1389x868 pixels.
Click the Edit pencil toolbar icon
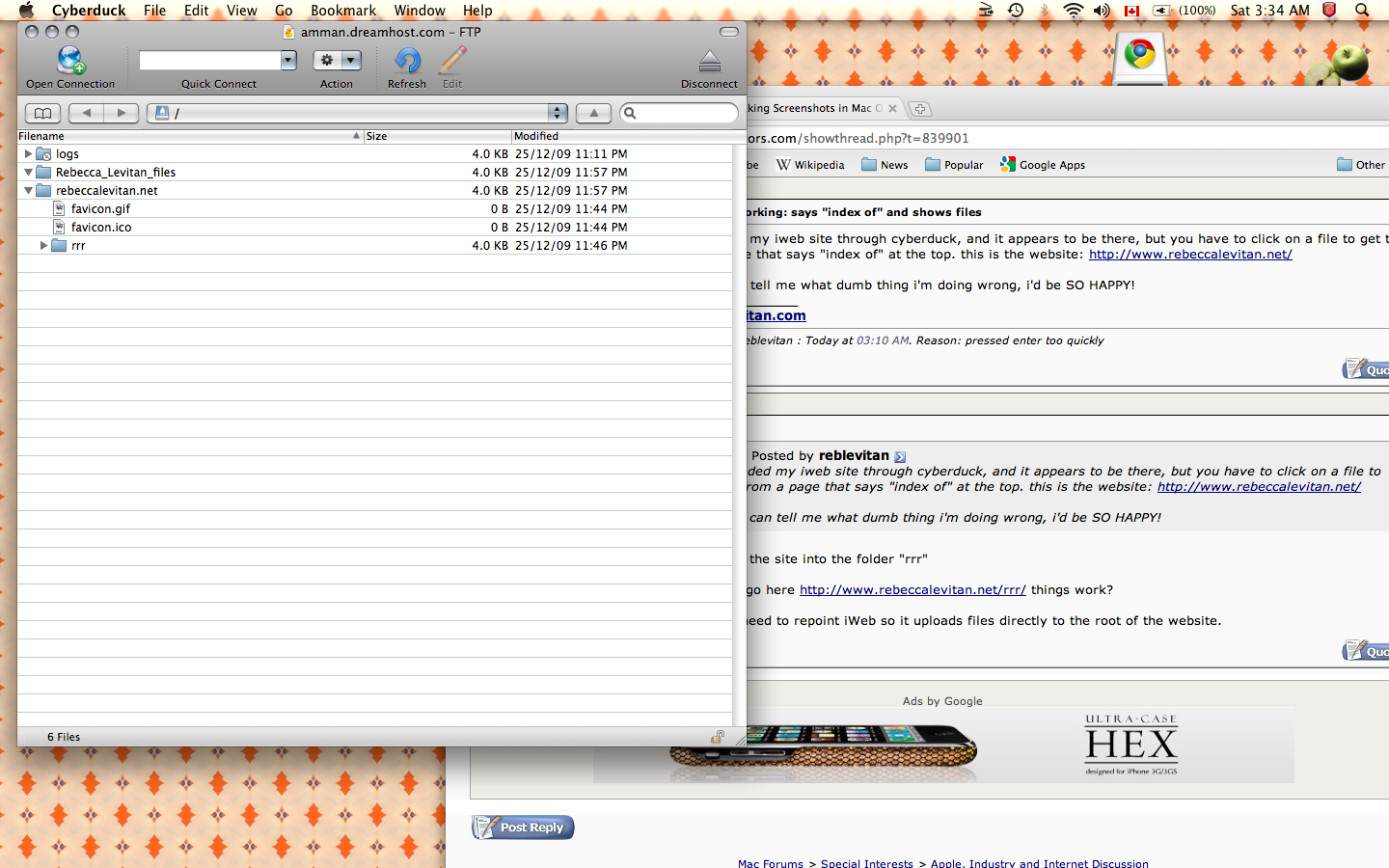[x=452, y=61]
